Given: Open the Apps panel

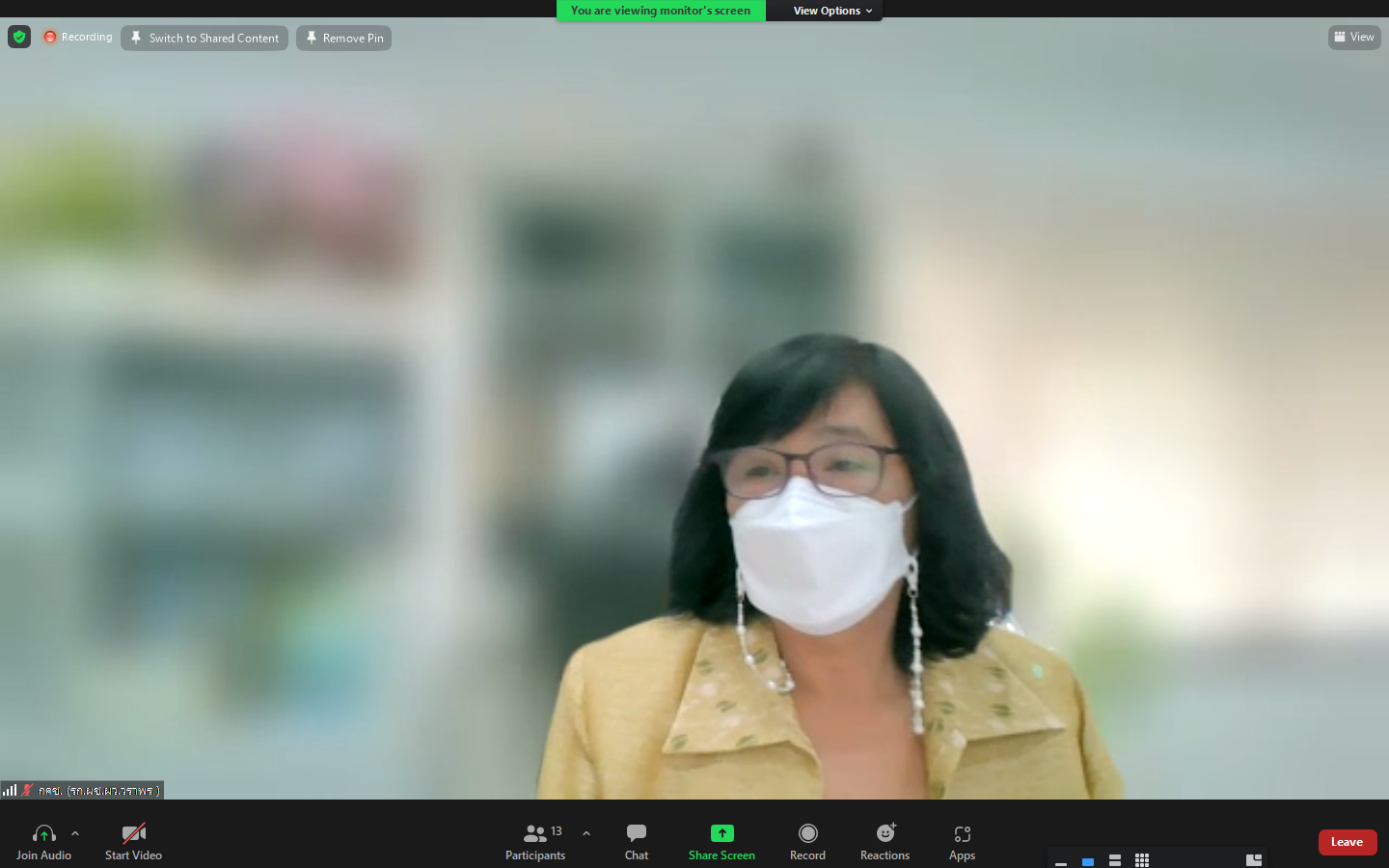Looking at the screenshot, I should [x=962, y=842].
